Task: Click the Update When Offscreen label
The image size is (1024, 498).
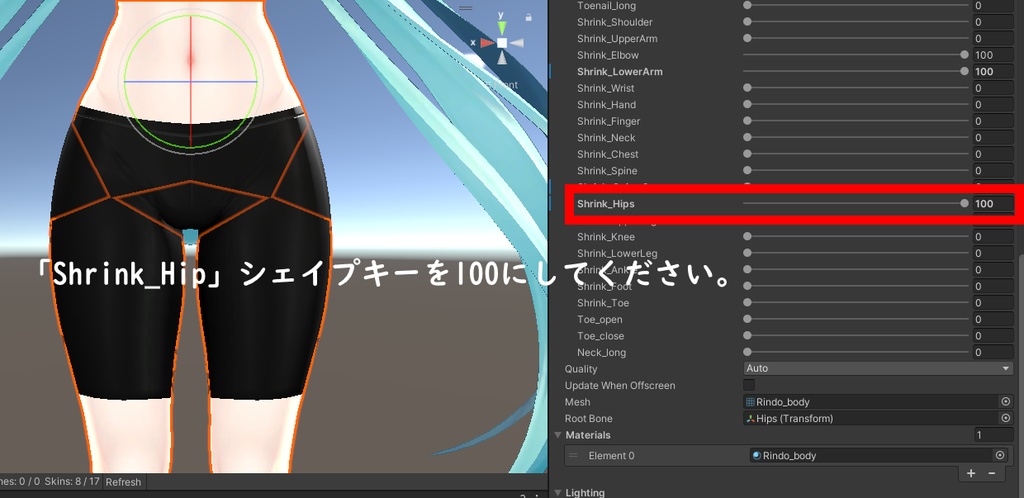Action: point(620,385)
